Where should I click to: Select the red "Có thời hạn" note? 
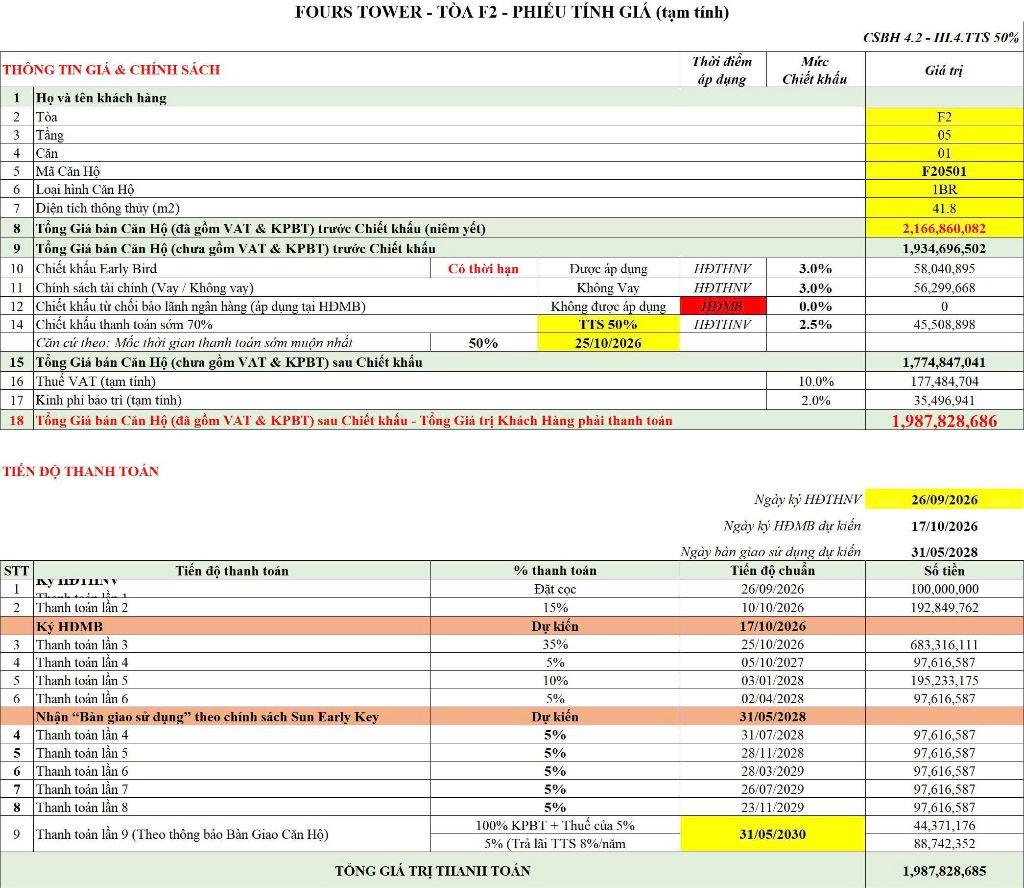(x=483, y=268)
